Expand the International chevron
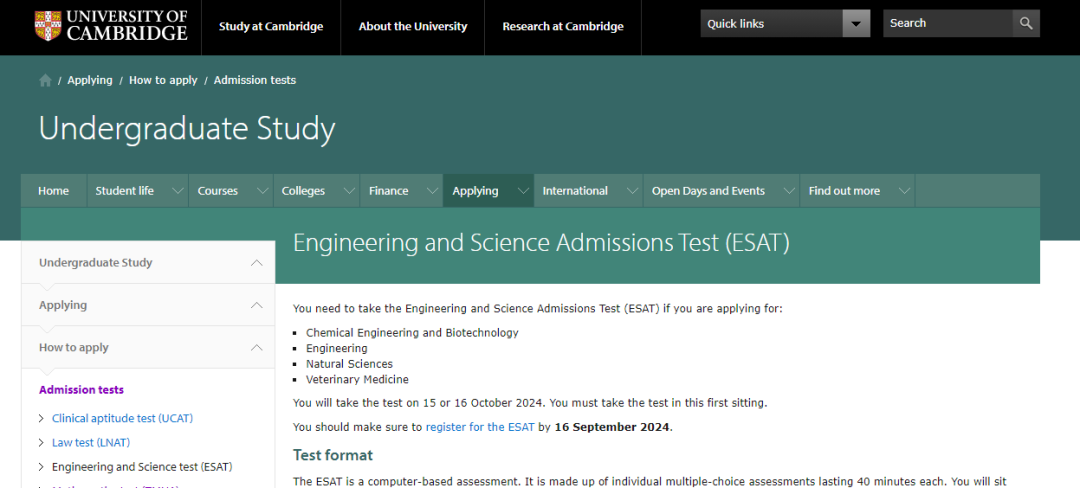The image size is (1080, 488). (632, 191)
